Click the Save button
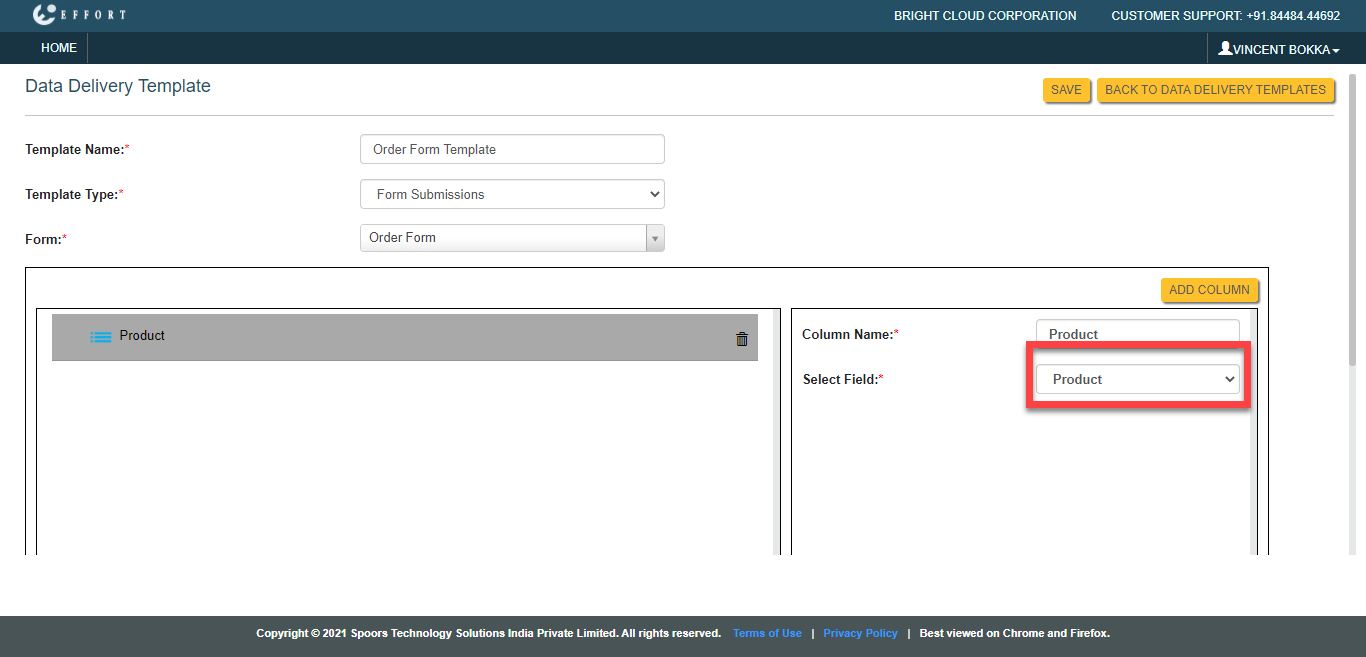 (1066, 90)
